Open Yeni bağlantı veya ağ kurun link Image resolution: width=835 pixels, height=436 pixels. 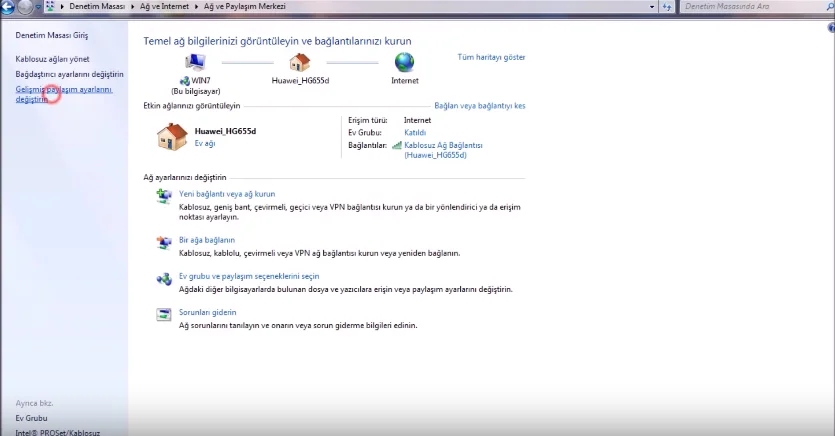tap(227, 194)
